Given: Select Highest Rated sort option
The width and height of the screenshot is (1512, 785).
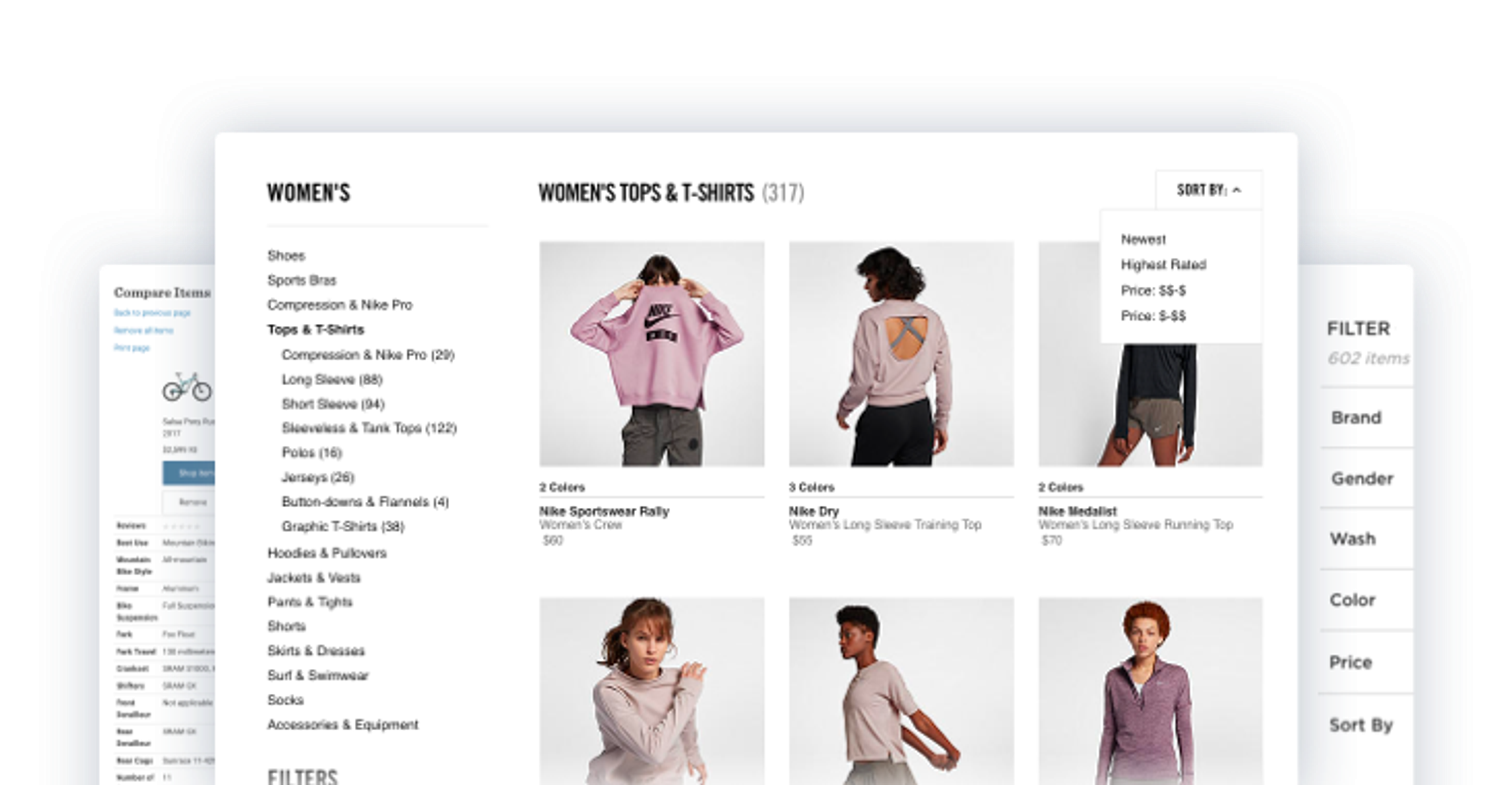Looking at the screenshot, I should (x=1164, y=265).
